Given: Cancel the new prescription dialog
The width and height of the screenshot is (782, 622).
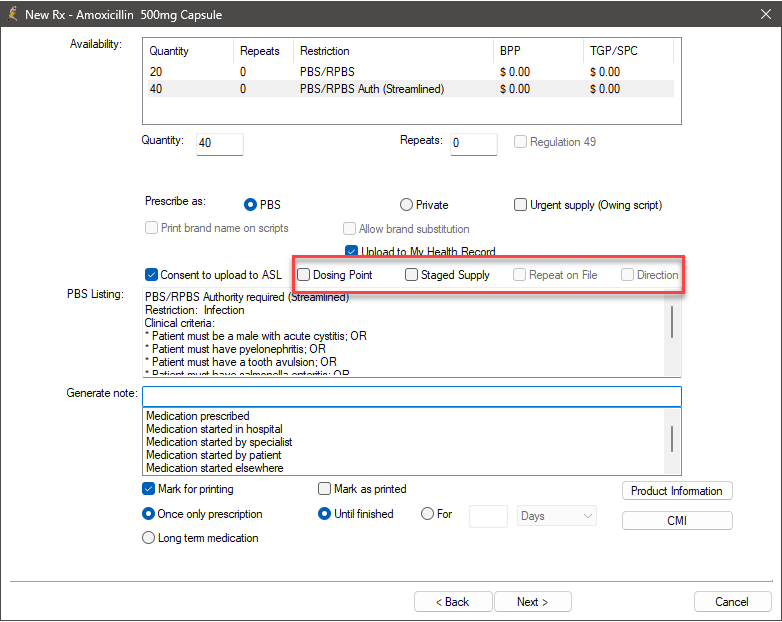Looking at the screenshot, I should pyautogui.click(x=732, y=602).
